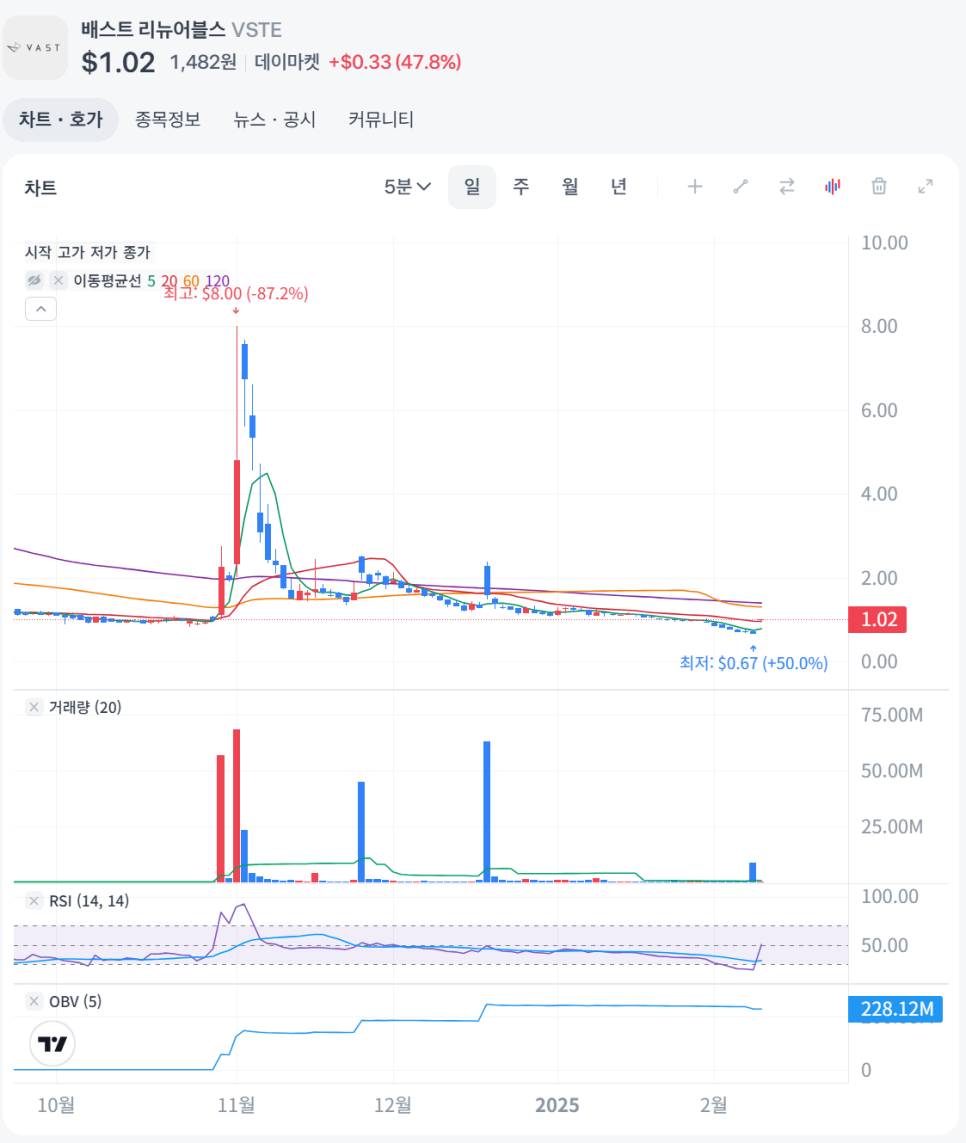Screen dimensions: 966x1143
Task: Click the 75.00M volume axis label
Action: click(892, 715)
